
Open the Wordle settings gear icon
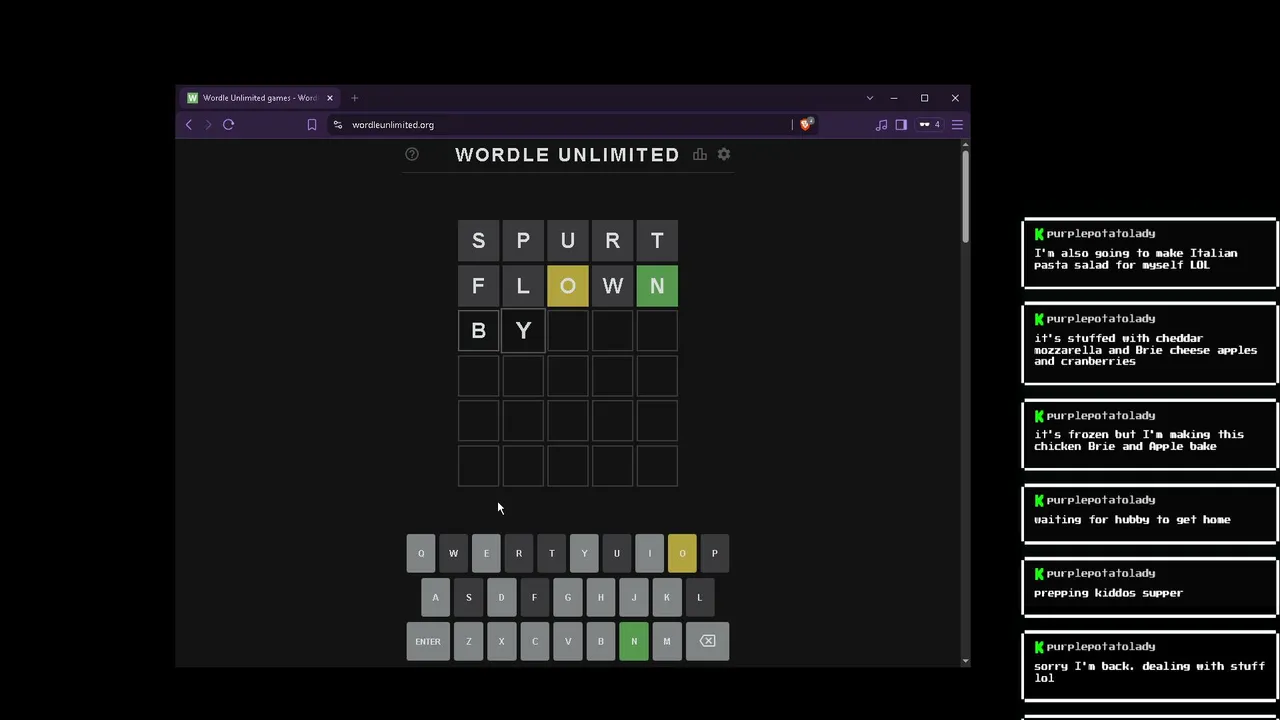(x=724, y=154)
